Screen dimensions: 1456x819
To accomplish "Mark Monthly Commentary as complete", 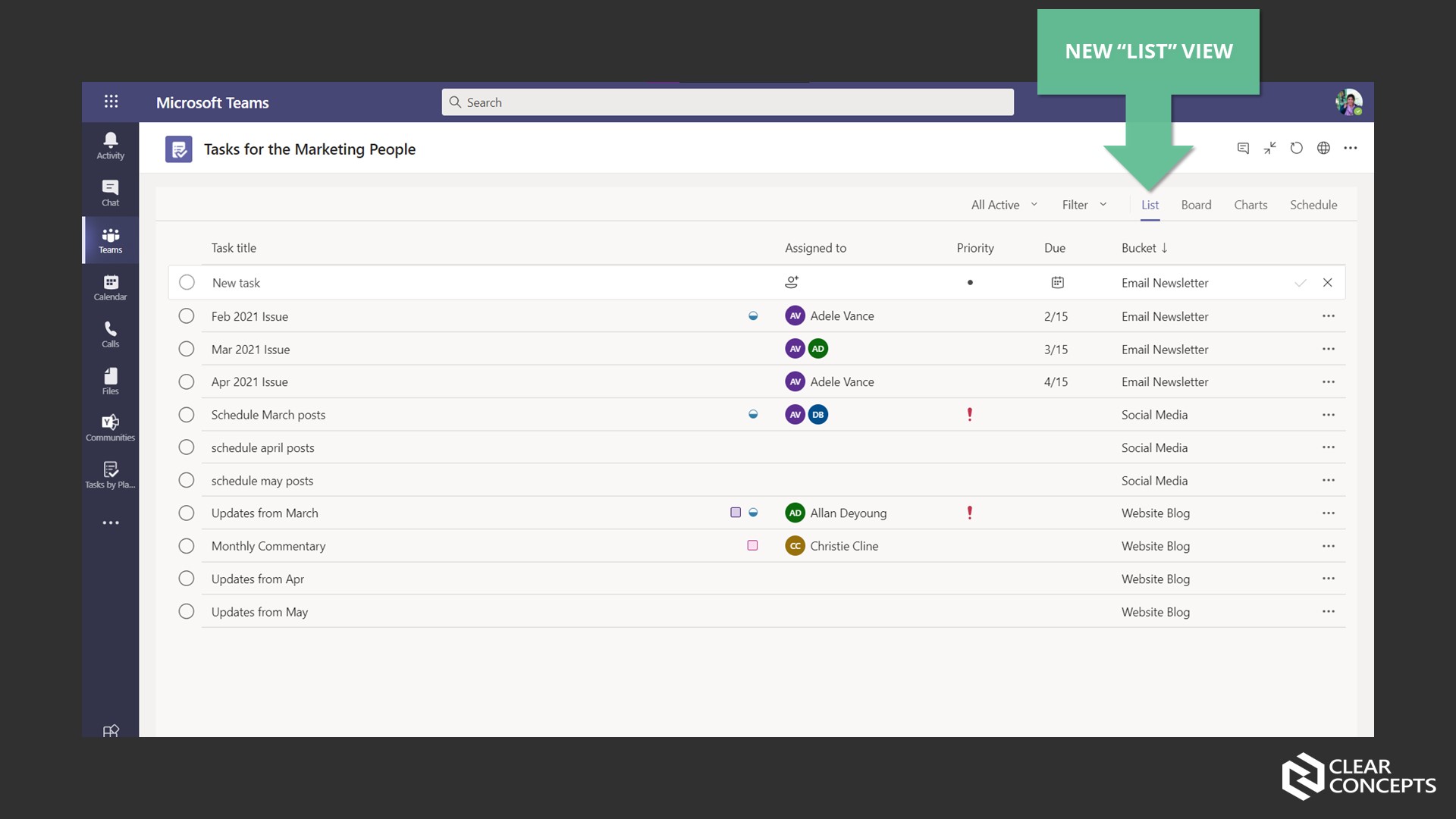I will coord(187,545).
